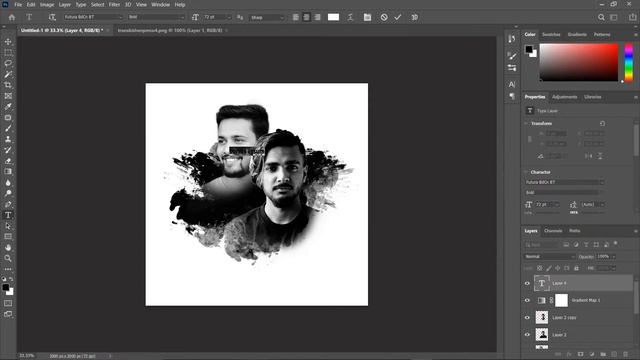The width and height of the screenshot is (640, 360).
Task: Hide the Gradient Map 1 layer
Action: coord(527,300)
